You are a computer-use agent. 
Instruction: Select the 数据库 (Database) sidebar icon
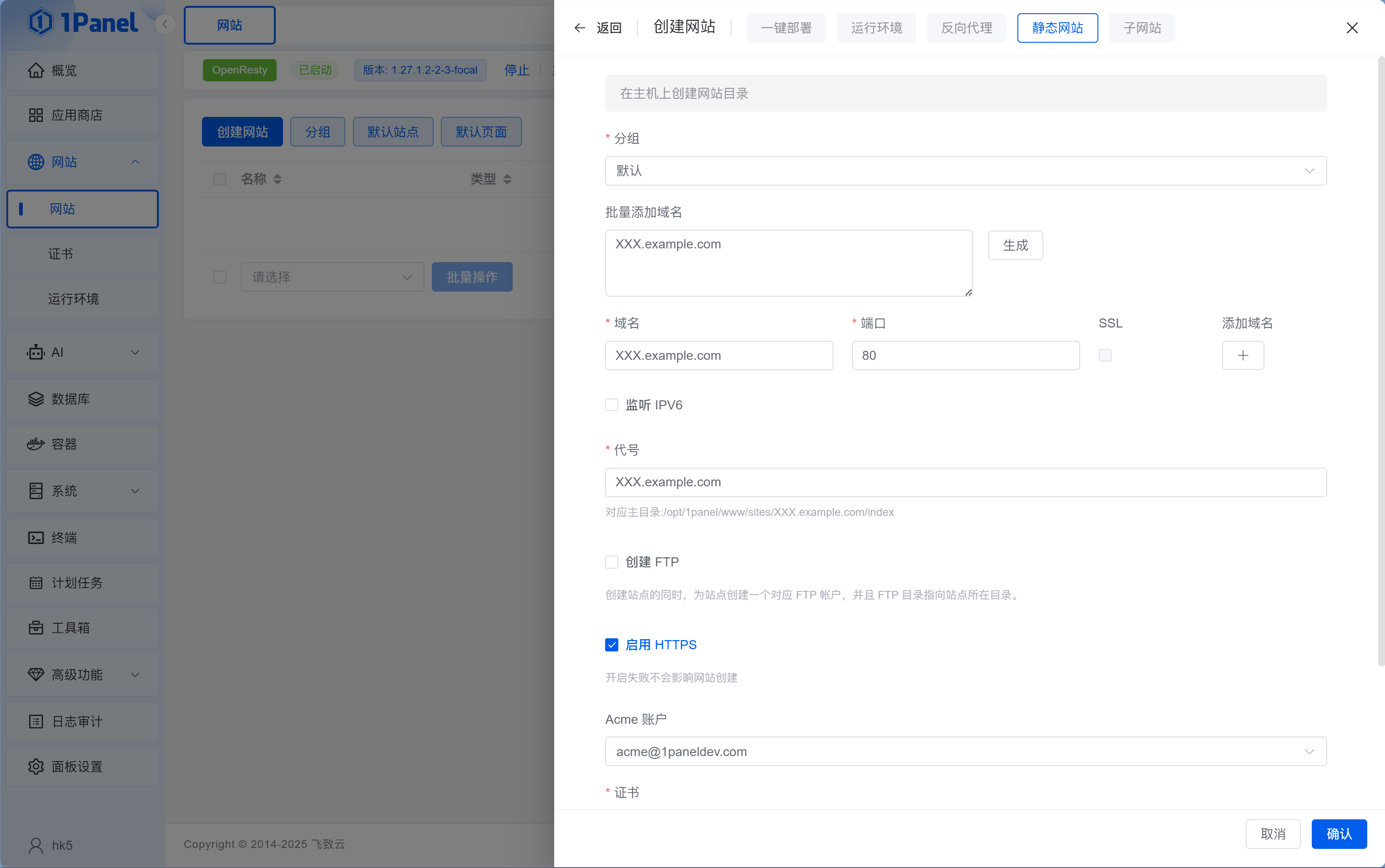35,399
